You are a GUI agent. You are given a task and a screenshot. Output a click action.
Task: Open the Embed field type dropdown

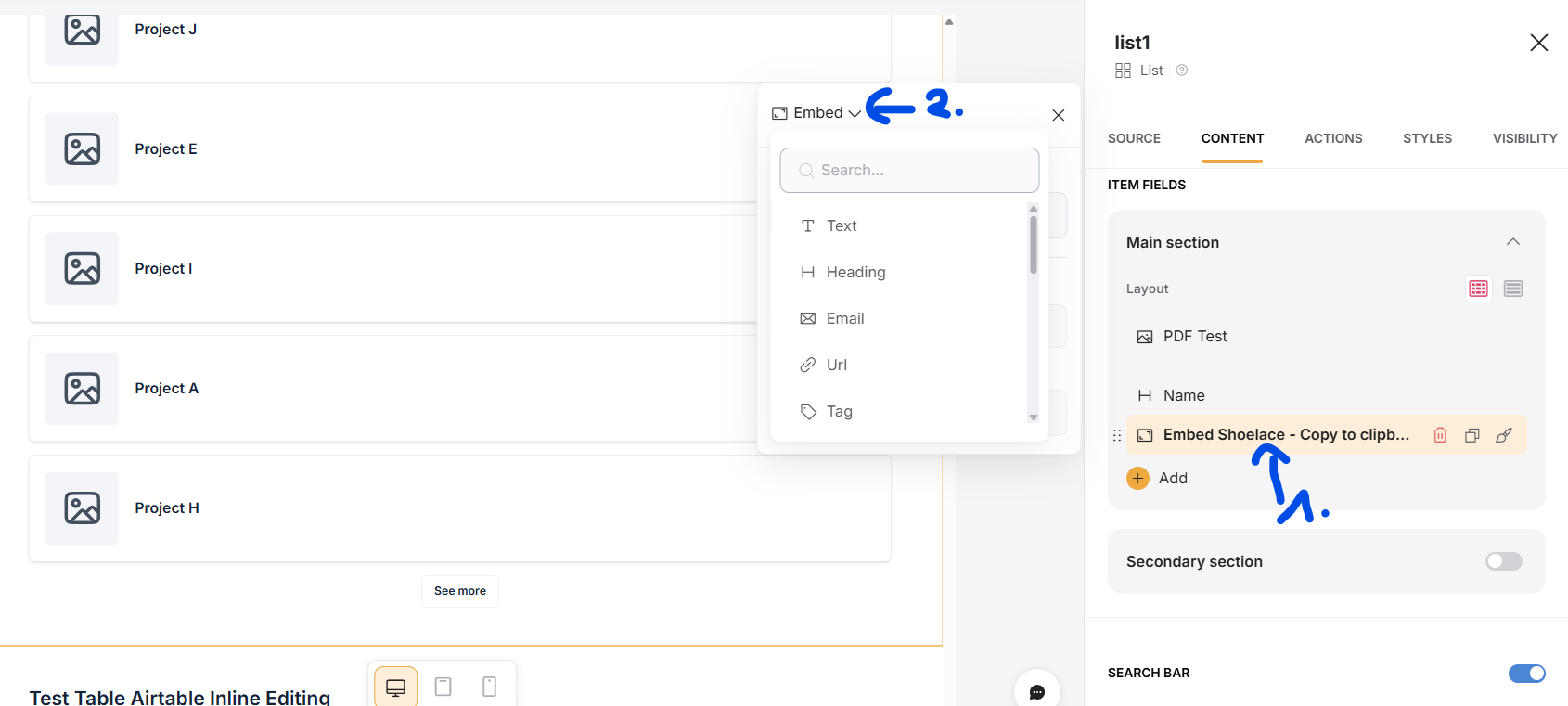click(817, 113)
